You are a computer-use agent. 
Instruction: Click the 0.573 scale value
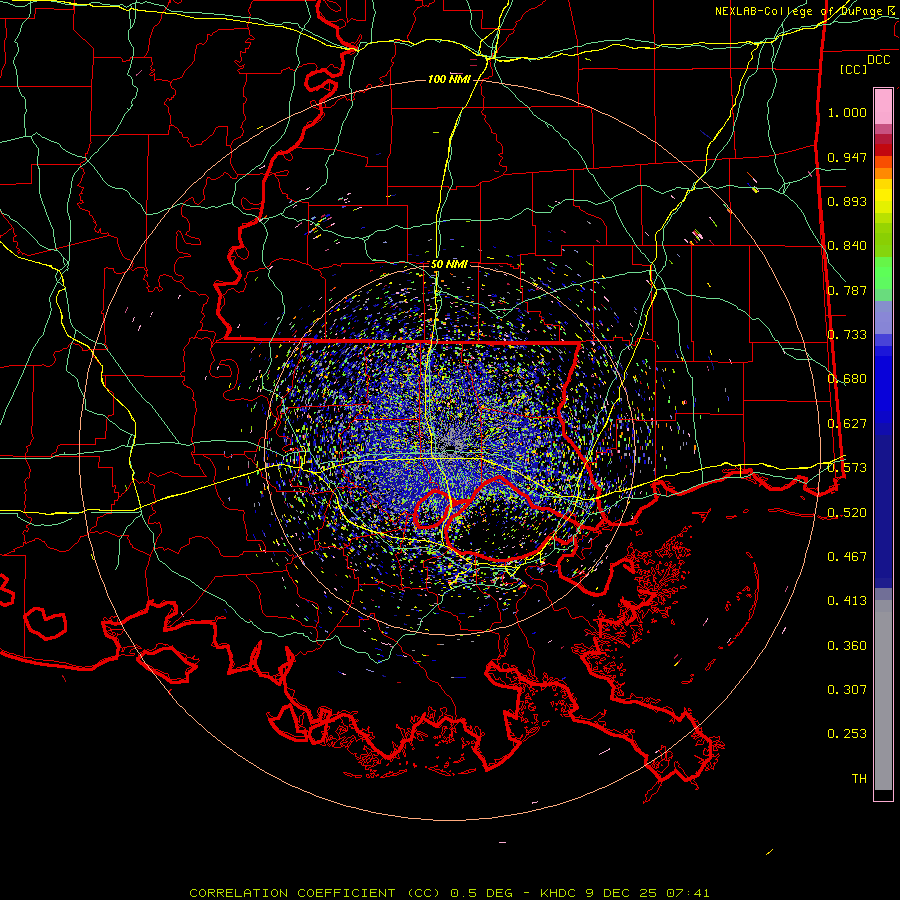click(x=847, y=468)
